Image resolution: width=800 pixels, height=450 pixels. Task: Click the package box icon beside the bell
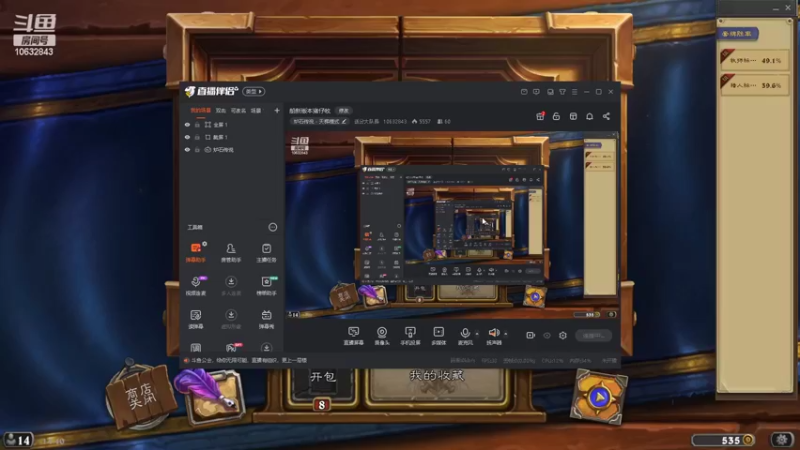(x=573, y=116)
